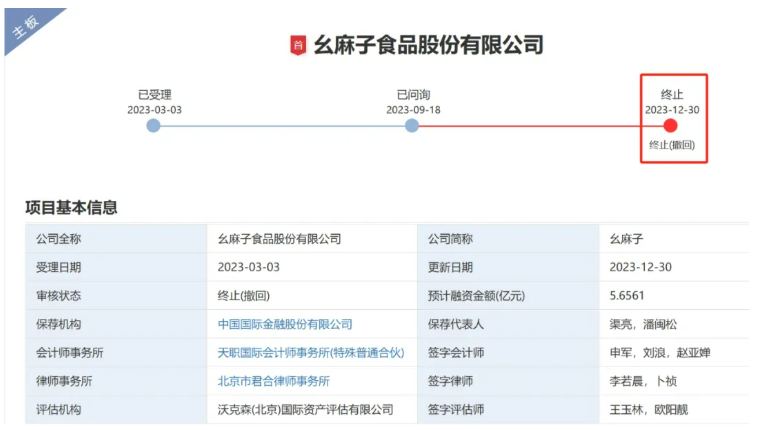Click the 幺麻子食品股份有限公司 page title

[x=429, y=45]
